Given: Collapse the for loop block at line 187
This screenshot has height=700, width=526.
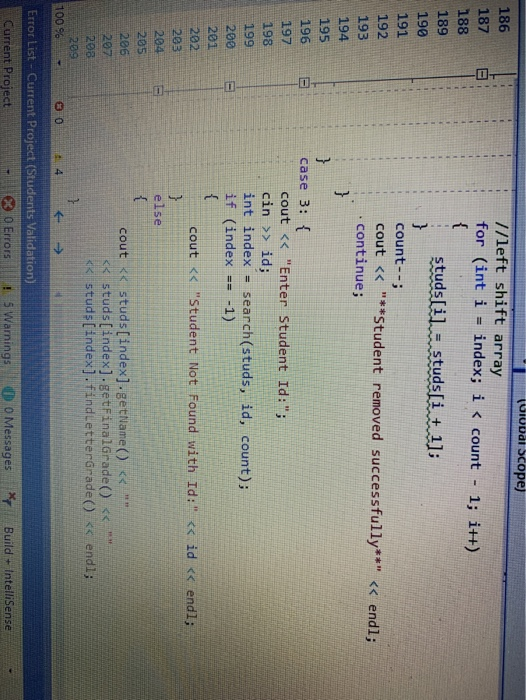Looking at the screenshot, I should (x=482, y=74).
